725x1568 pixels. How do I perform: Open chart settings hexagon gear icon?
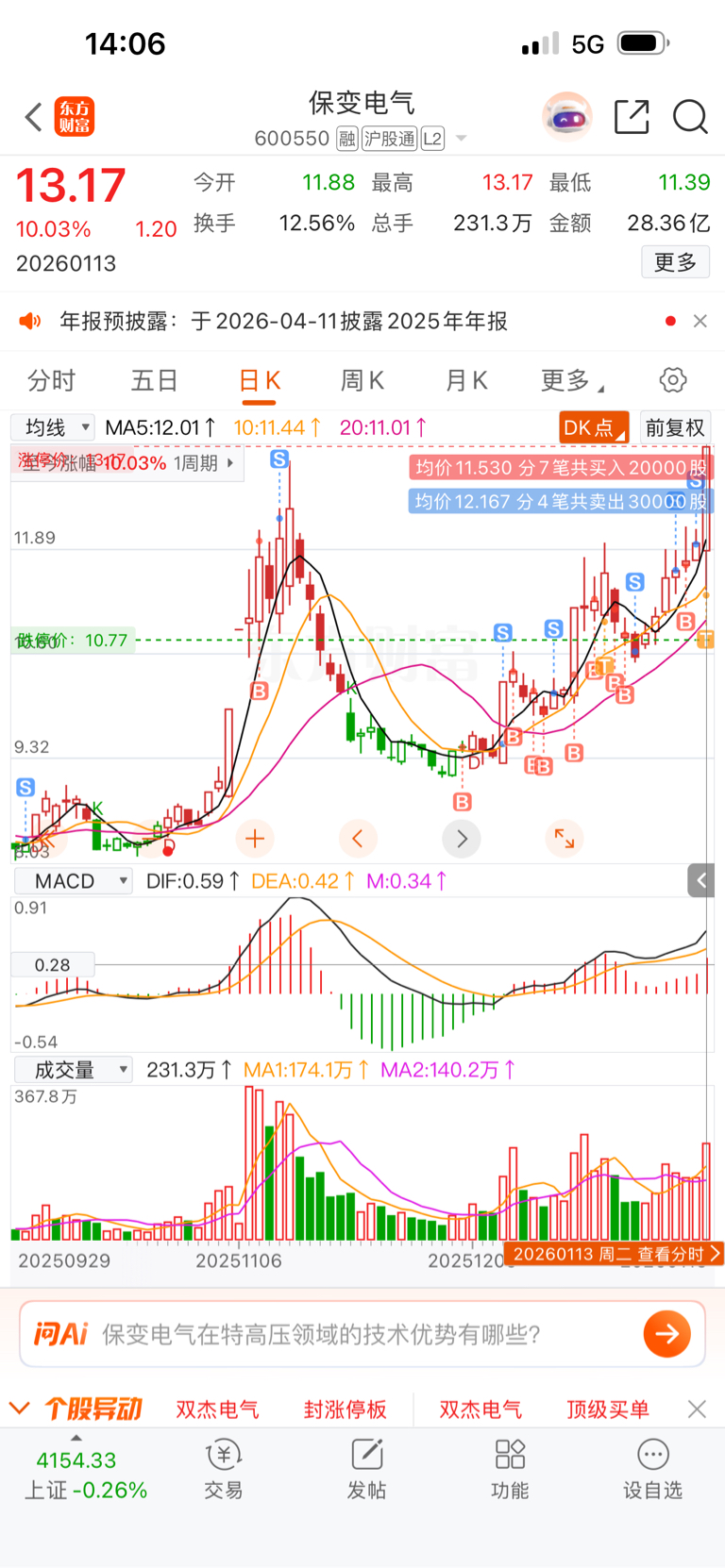(x=673, y=380)
